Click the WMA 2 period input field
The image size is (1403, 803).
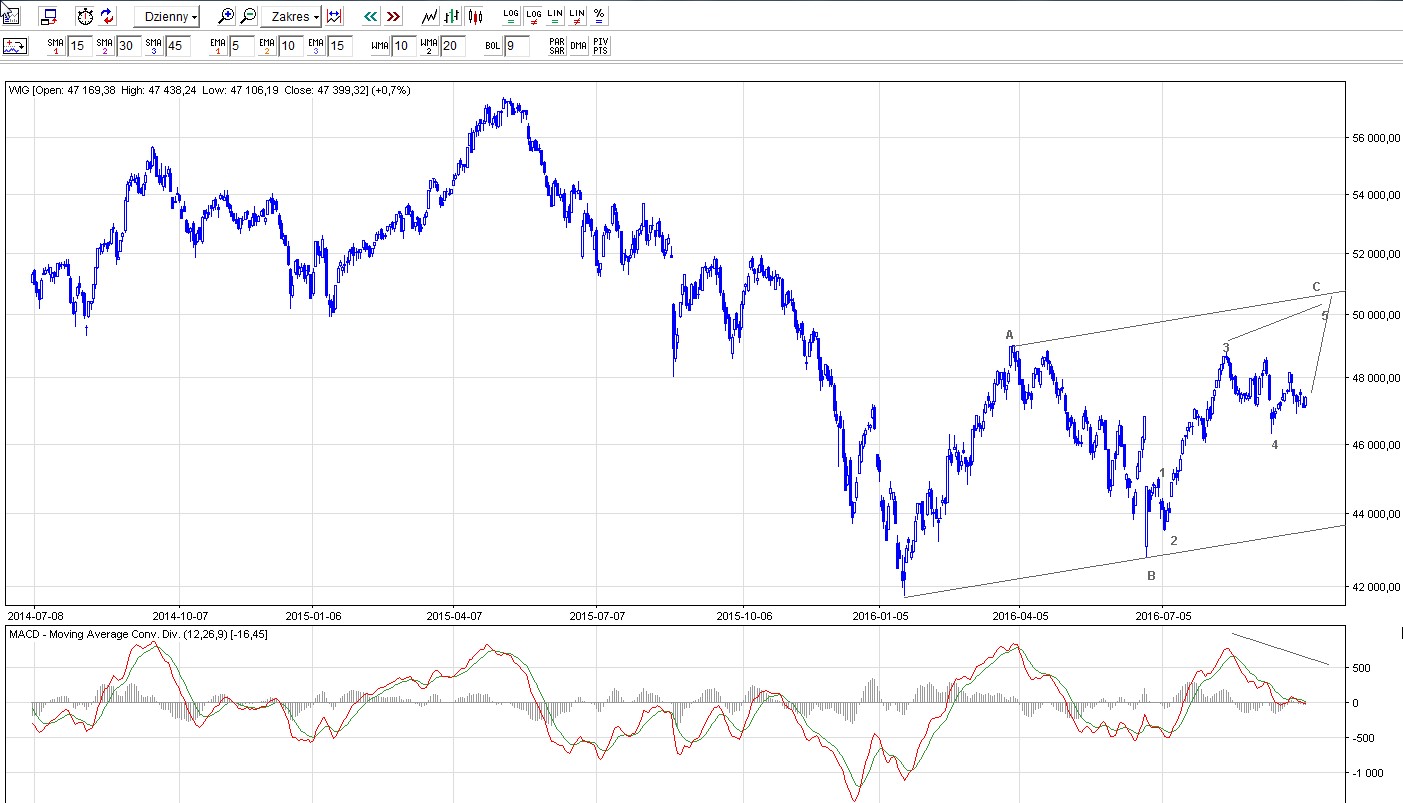pos(452,46)
